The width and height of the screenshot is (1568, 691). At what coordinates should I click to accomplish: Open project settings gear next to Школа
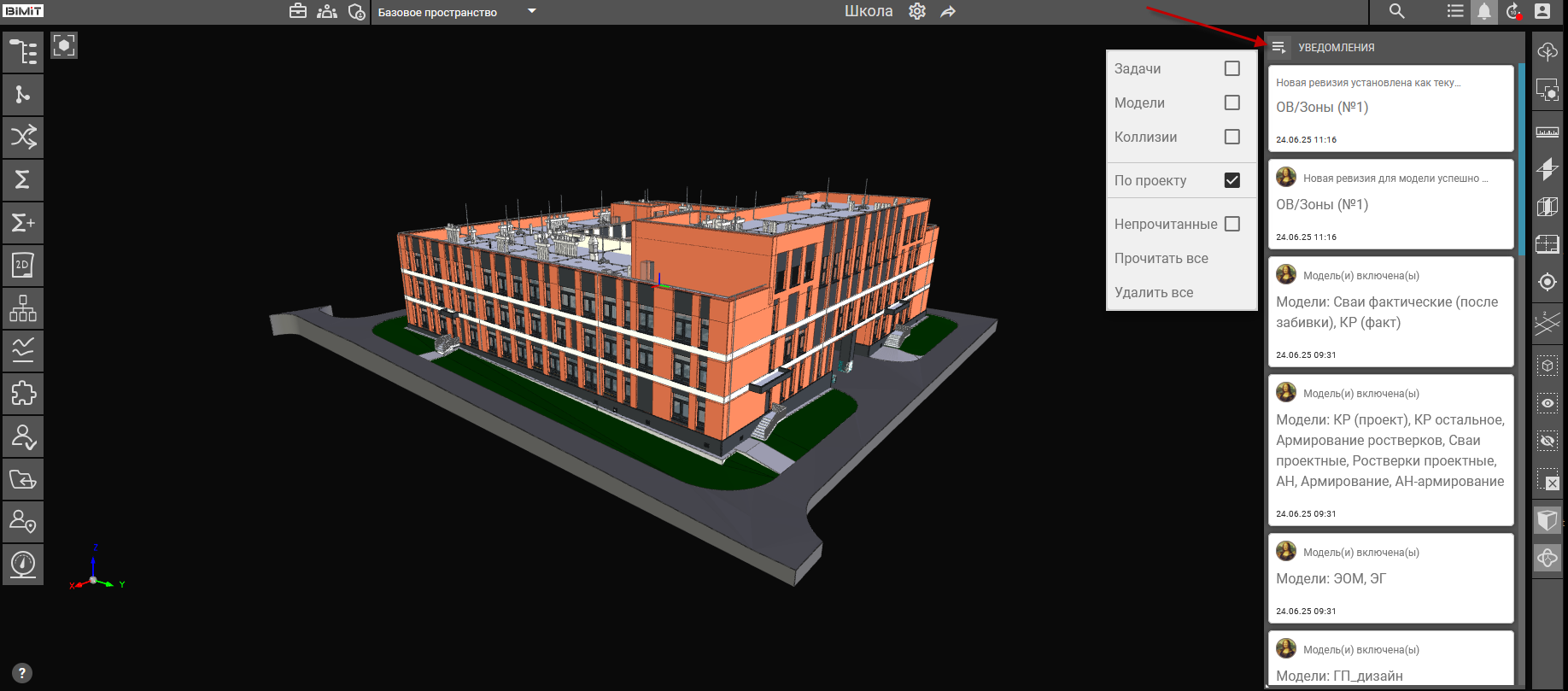tap(917, 12)
